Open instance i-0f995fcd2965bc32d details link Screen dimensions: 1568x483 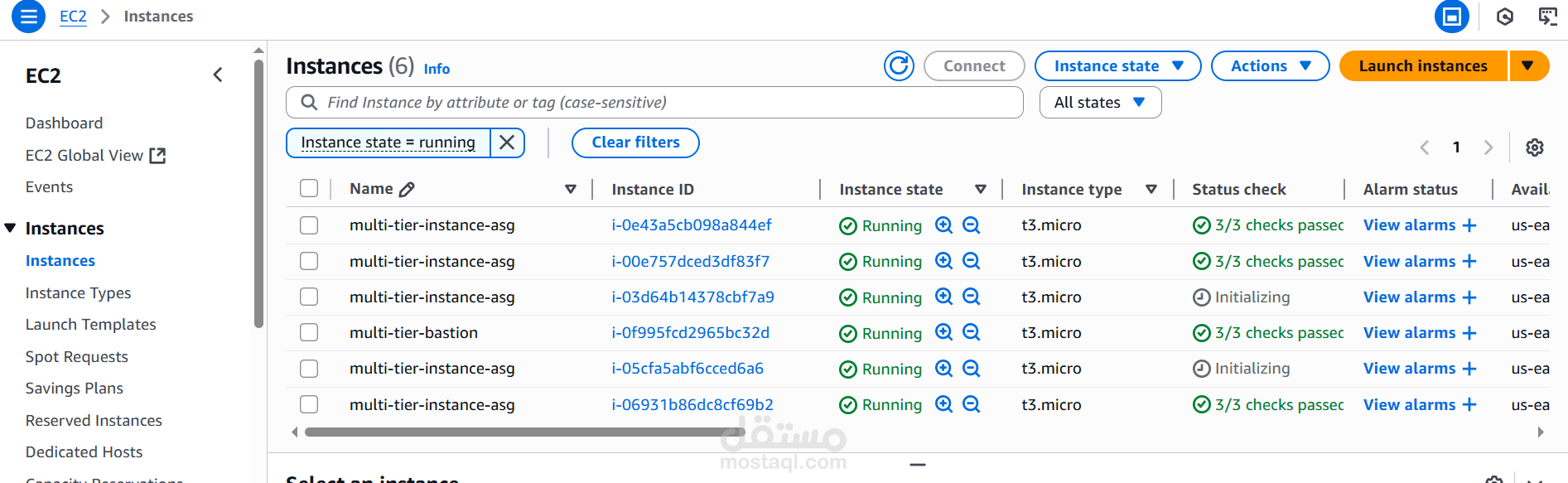coord(691,333)
